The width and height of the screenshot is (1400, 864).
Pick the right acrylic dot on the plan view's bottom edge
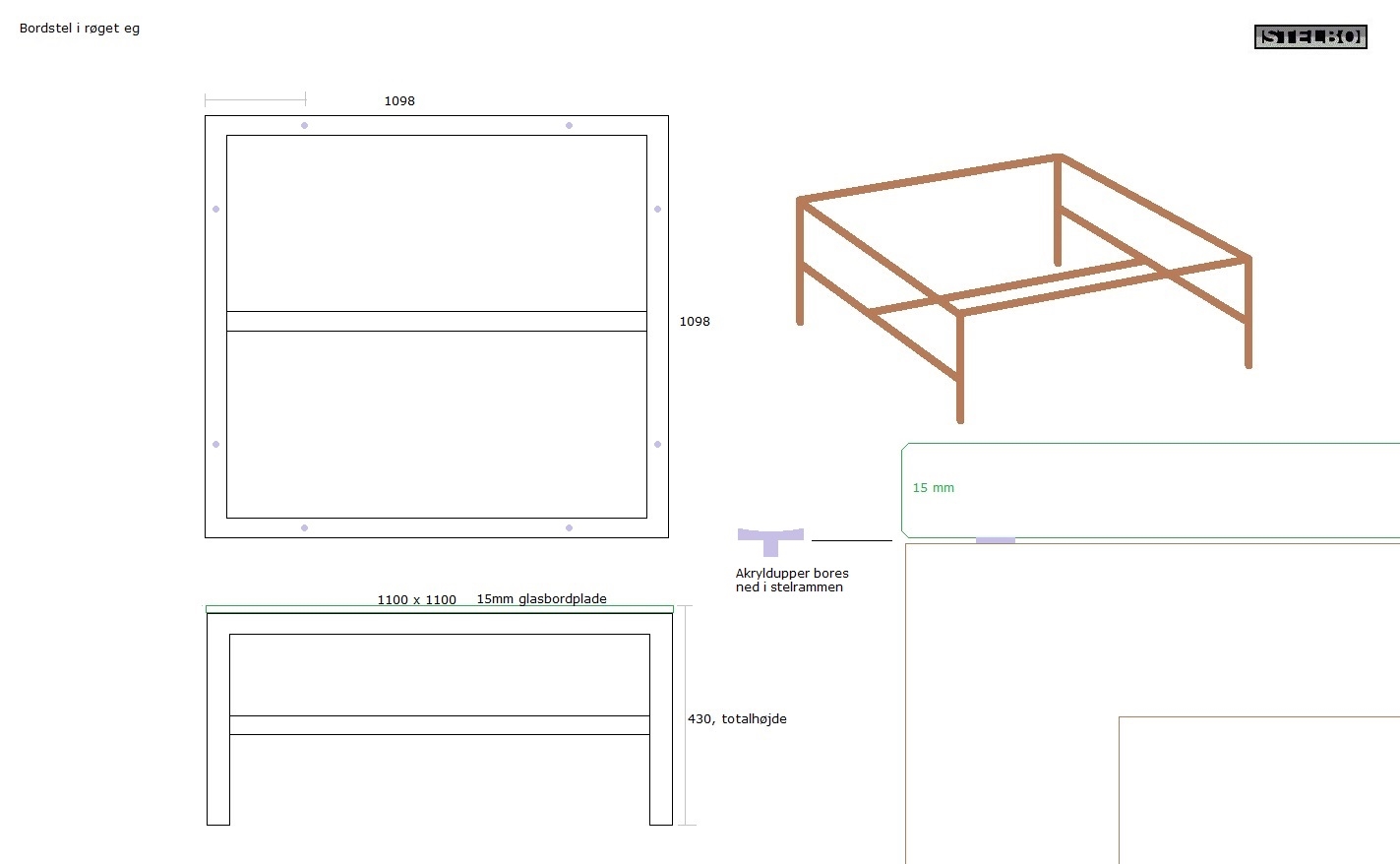pos(569,528)
